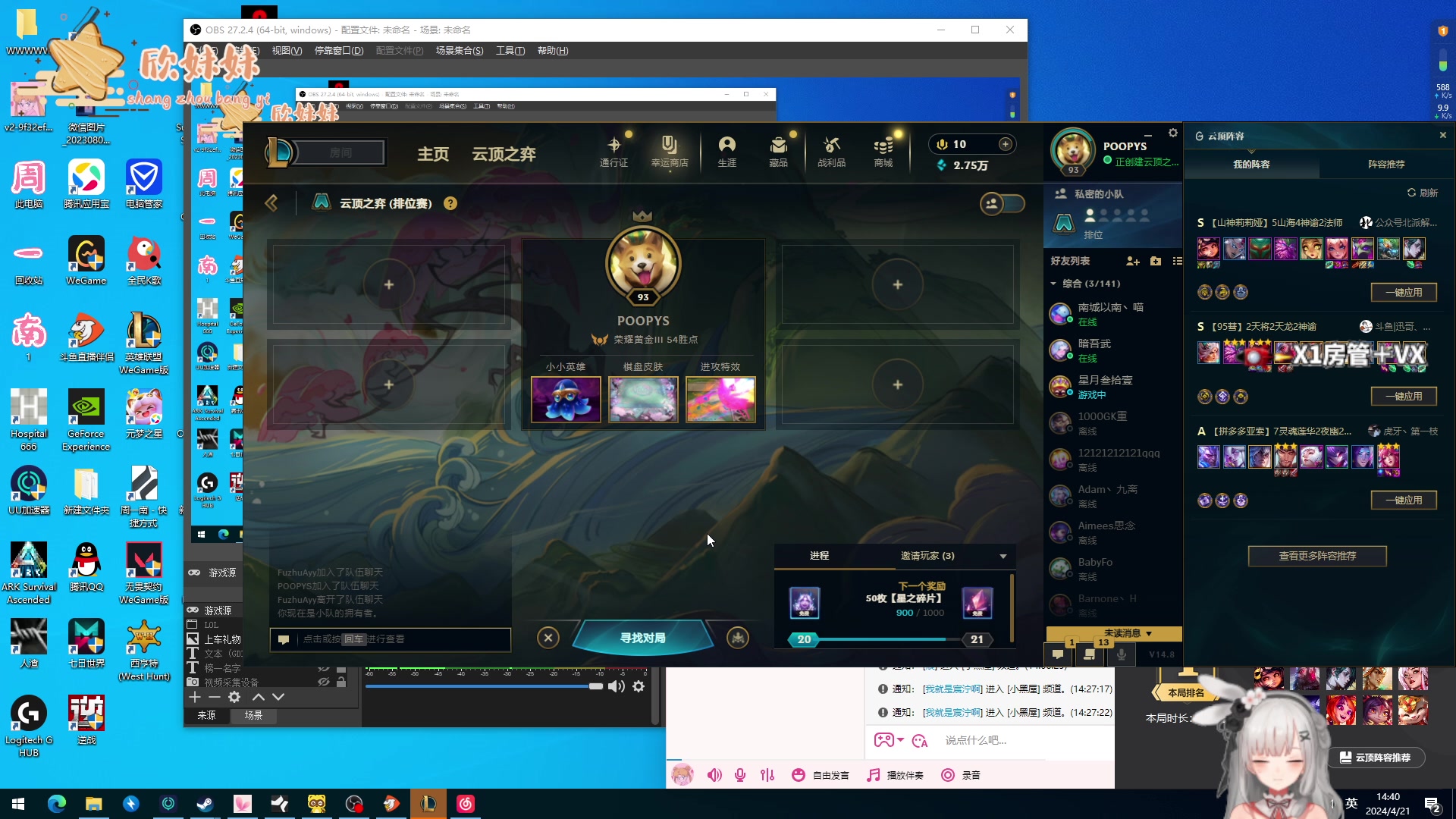The height and width of the screenshot is (819, 1456).
Task: Click the new folder icon in 好友列表
Action: pos(1156,261)
